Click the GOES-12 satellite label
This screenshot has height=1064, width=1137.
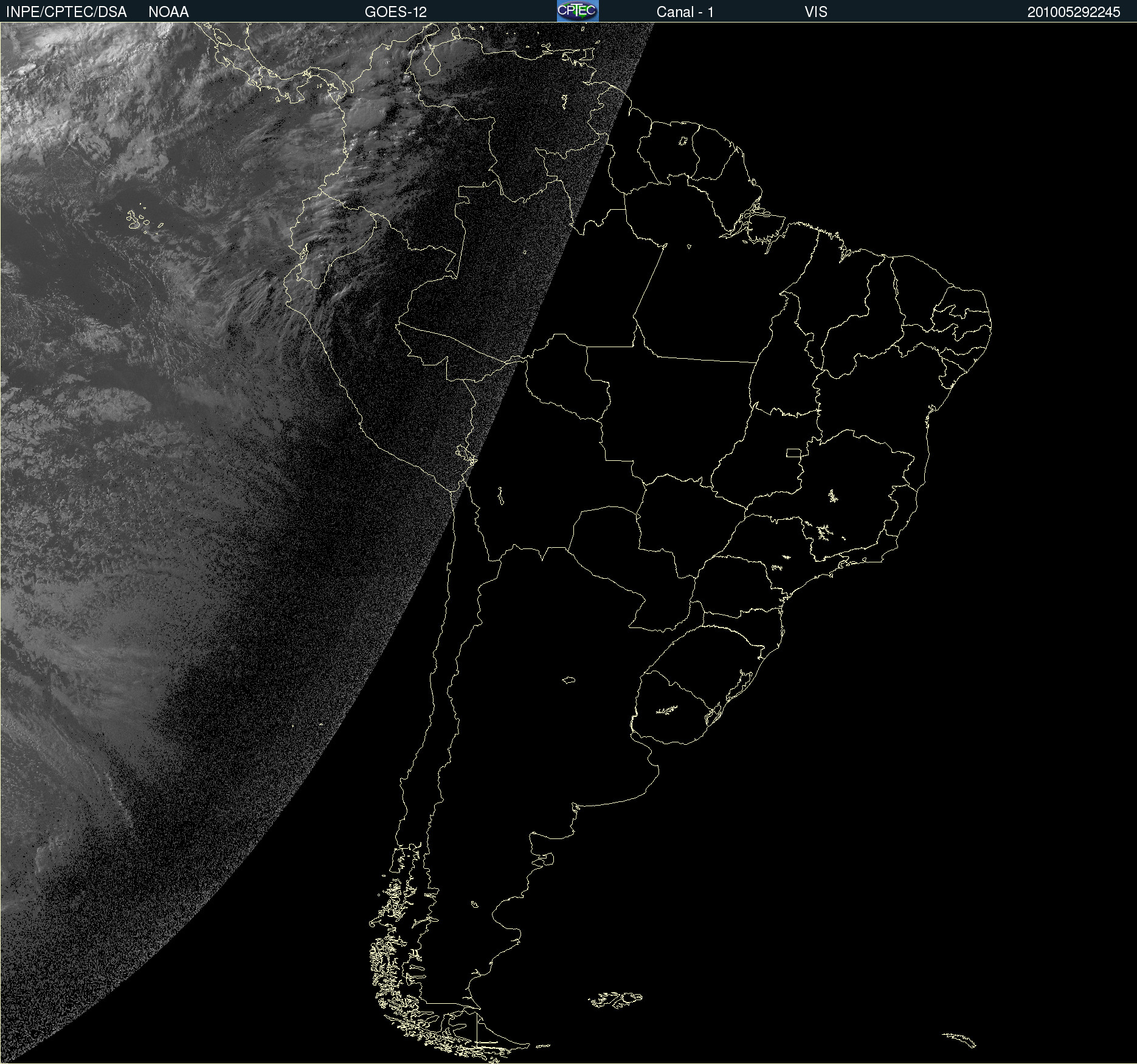pyautogui.click(x=396, y=12)
